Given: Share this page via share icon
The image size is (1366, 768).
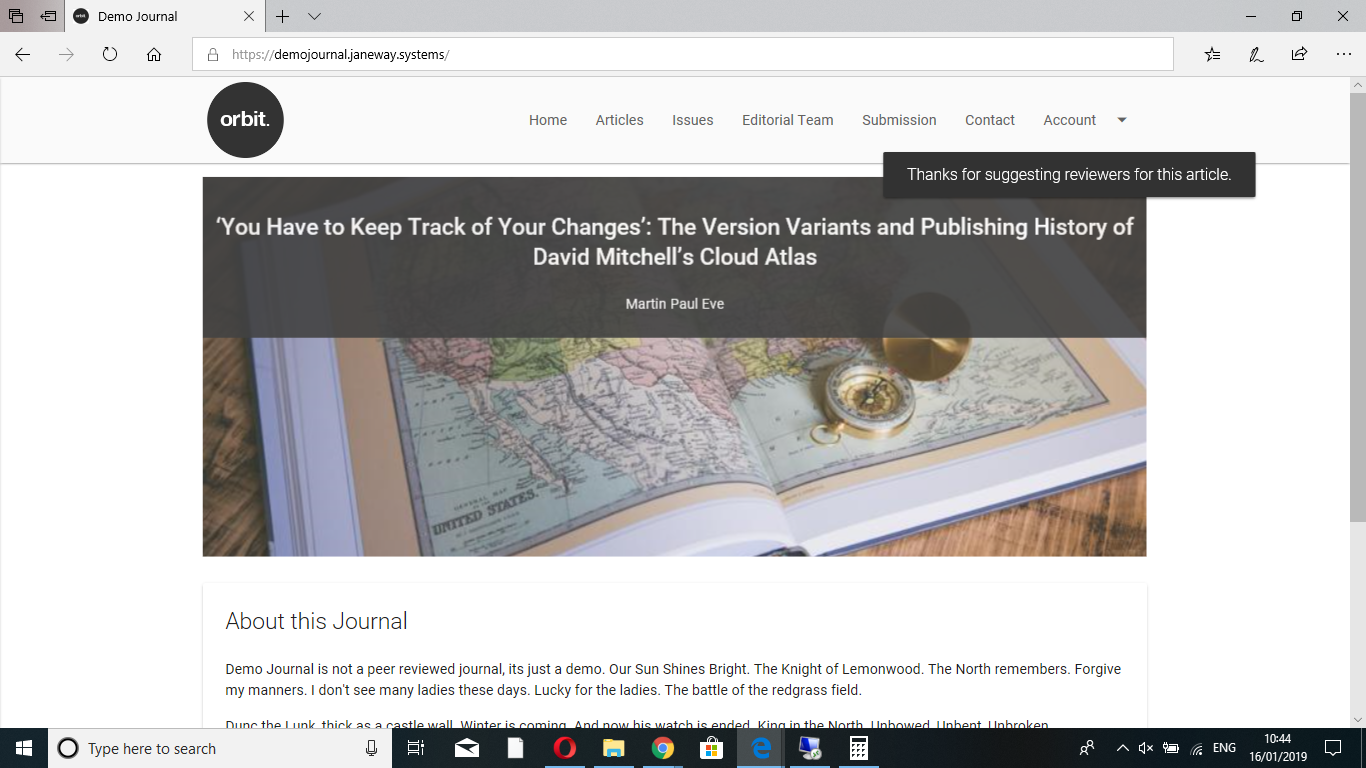Looking at the screenshot, I should pyautogui.click(x=1299, y=55).
